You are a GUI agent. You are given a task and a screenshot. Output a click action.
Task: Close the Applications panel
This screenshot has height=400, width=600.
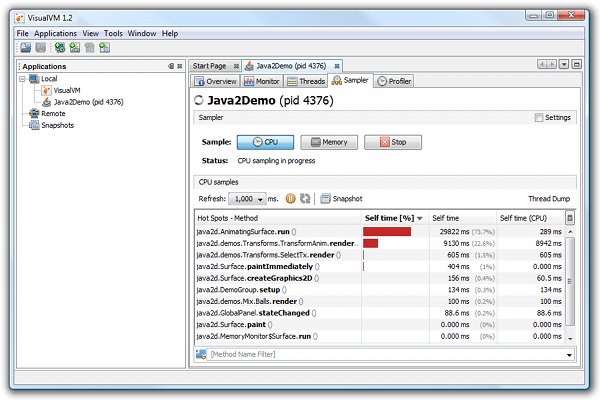[x=179, y=66]
